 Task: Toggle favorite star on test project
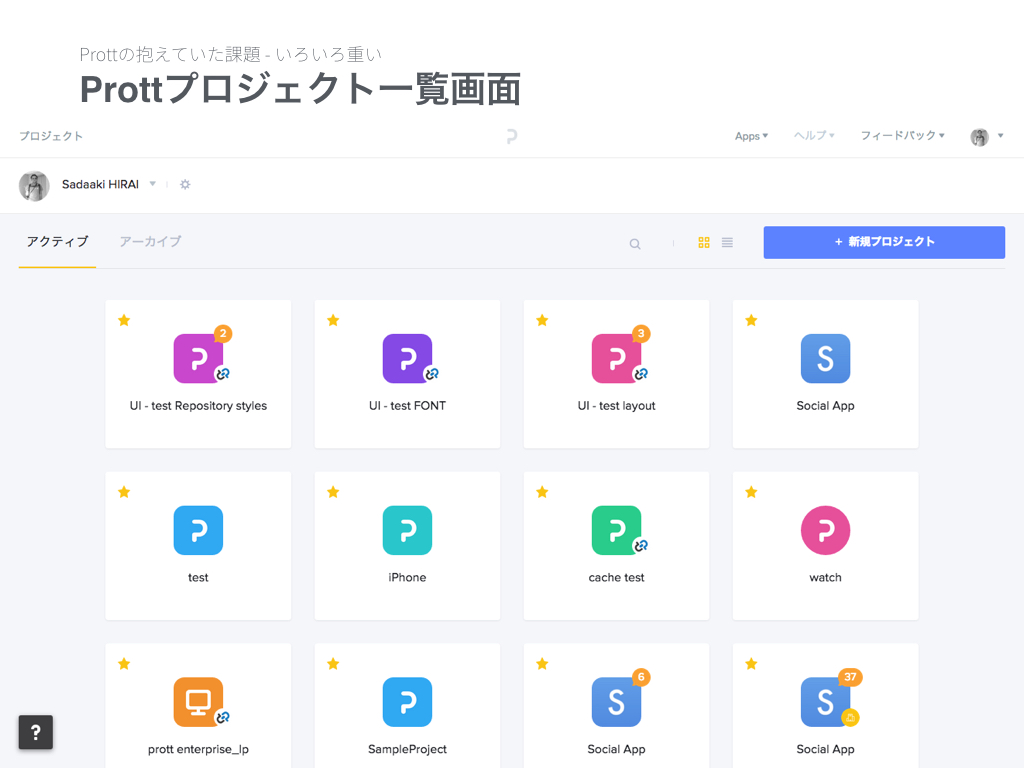coord(124,492)
